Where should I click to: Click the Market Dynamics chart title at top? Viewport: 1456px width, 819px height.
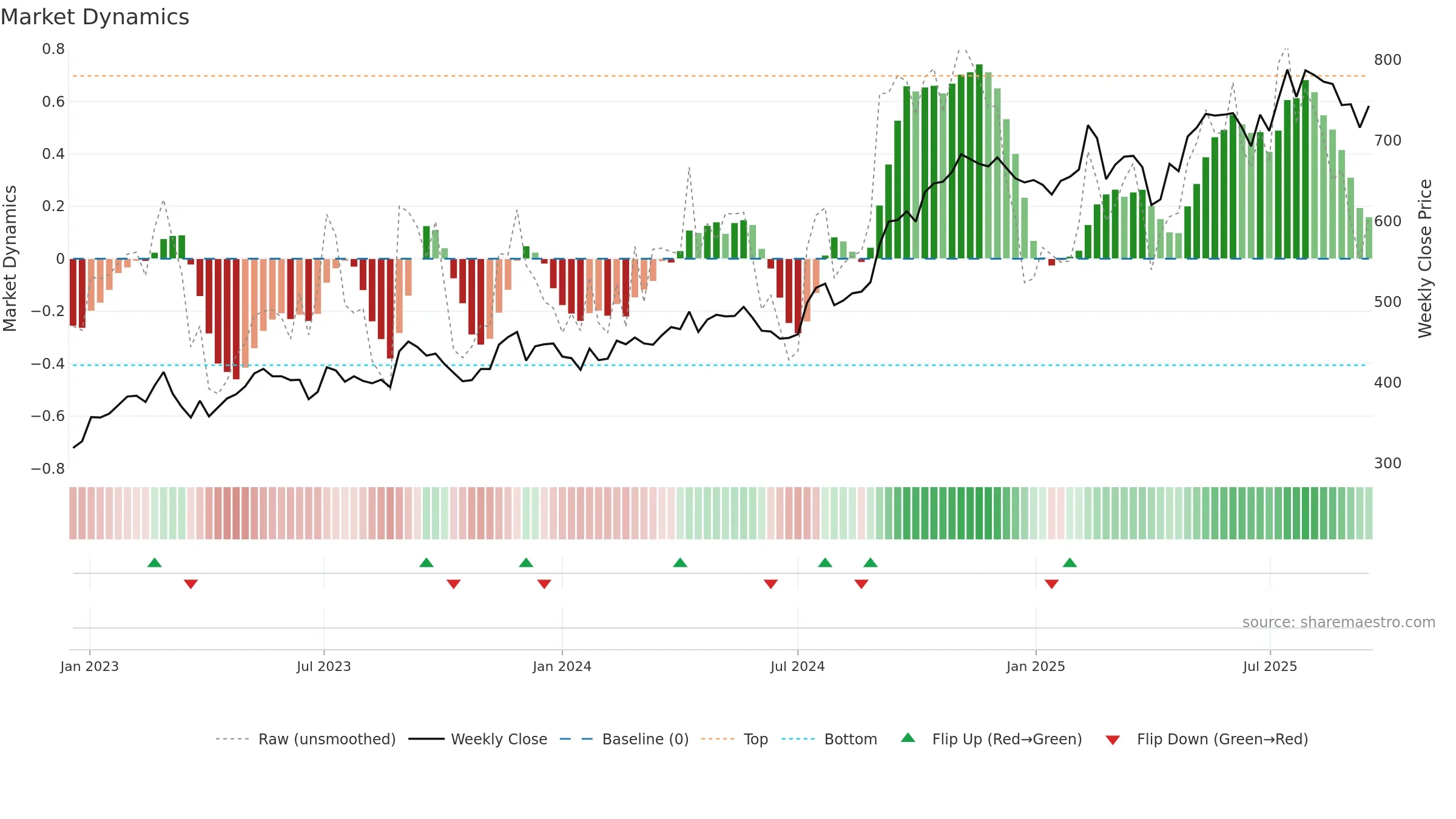tap(95, 17)
